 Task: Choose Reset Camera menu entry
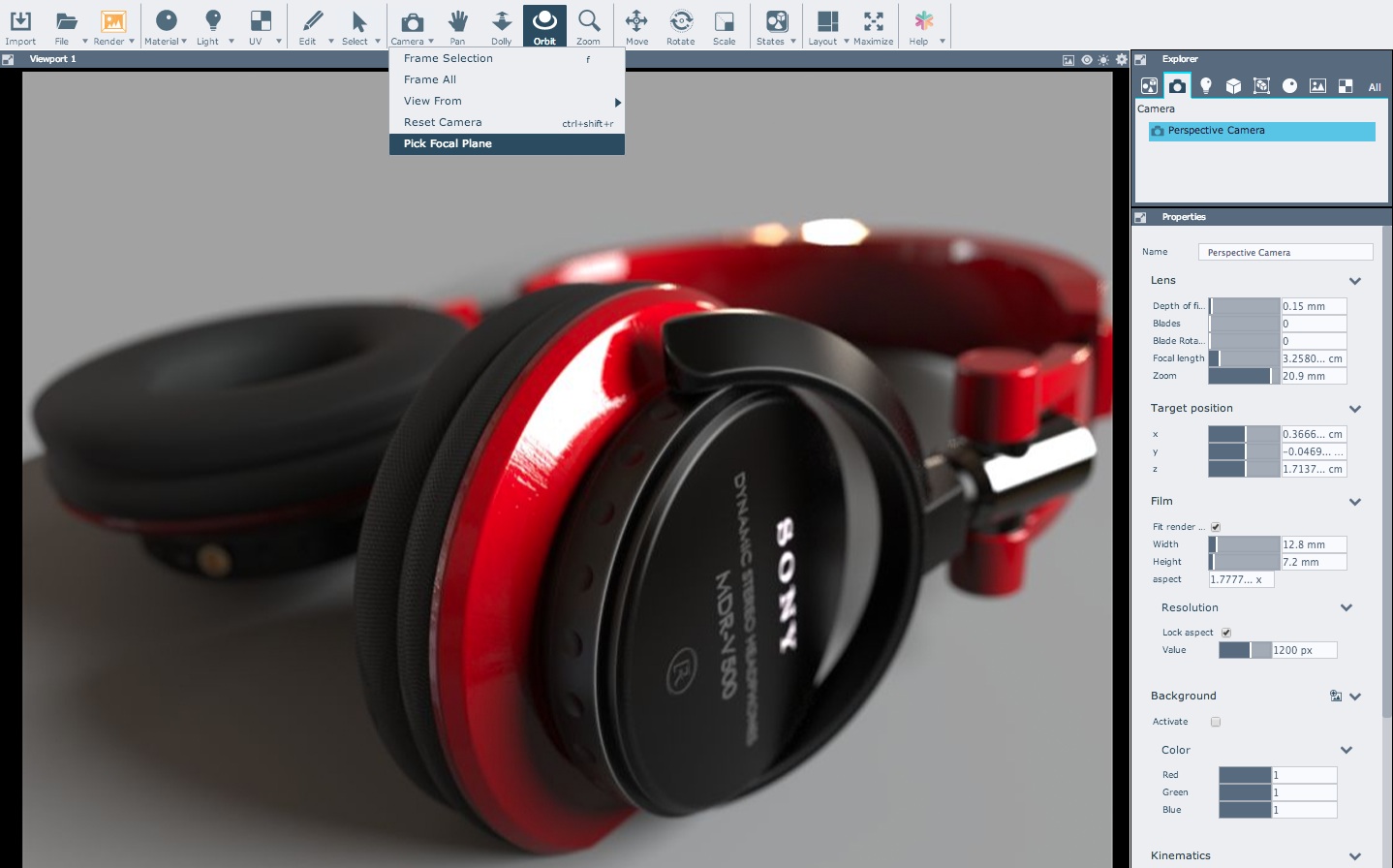coord(507,123)
